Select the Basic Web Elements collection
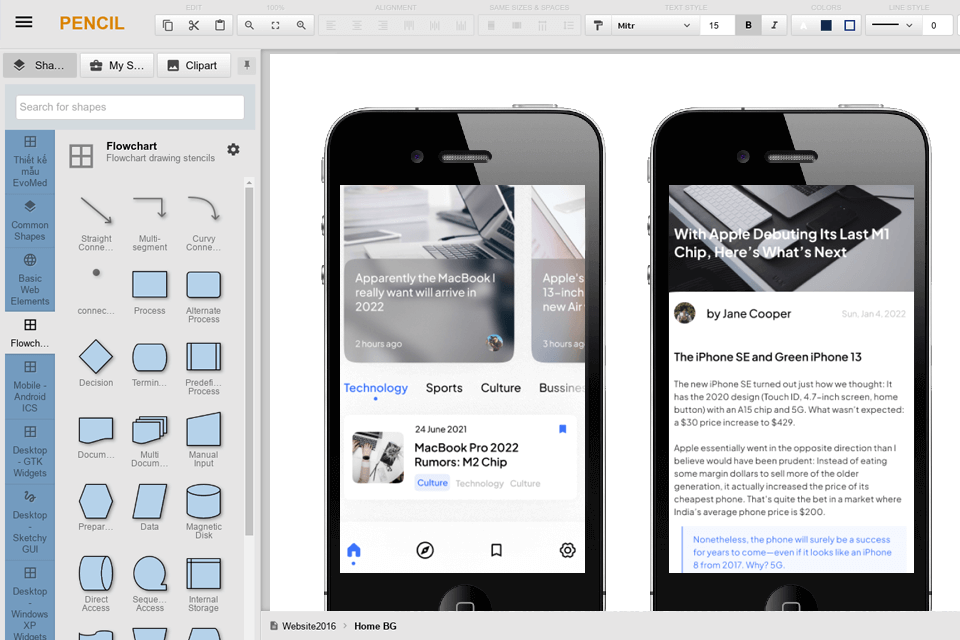960x640 pixels. pos(30,280)
